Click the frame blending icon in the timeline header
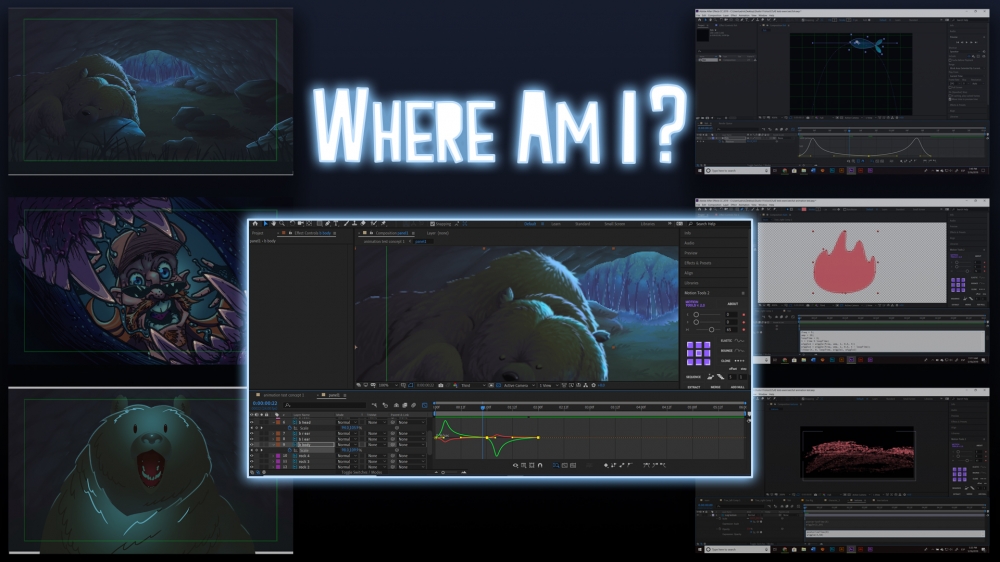1000x562 pixels. (404, 405)
